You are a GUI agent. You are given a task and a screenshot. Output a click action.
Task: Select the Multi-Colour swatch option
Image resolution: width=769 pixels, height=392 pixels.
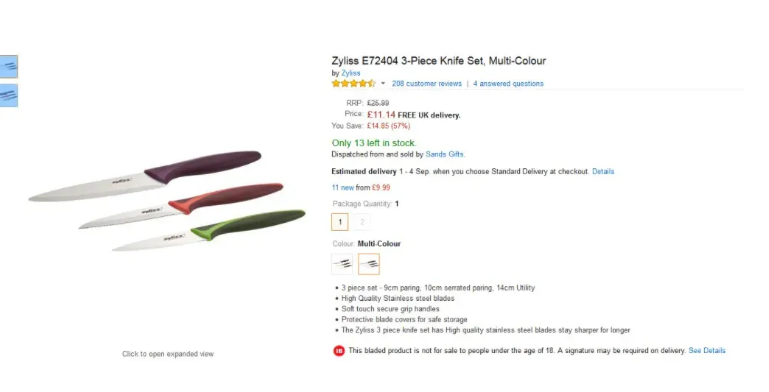point(369,264)
